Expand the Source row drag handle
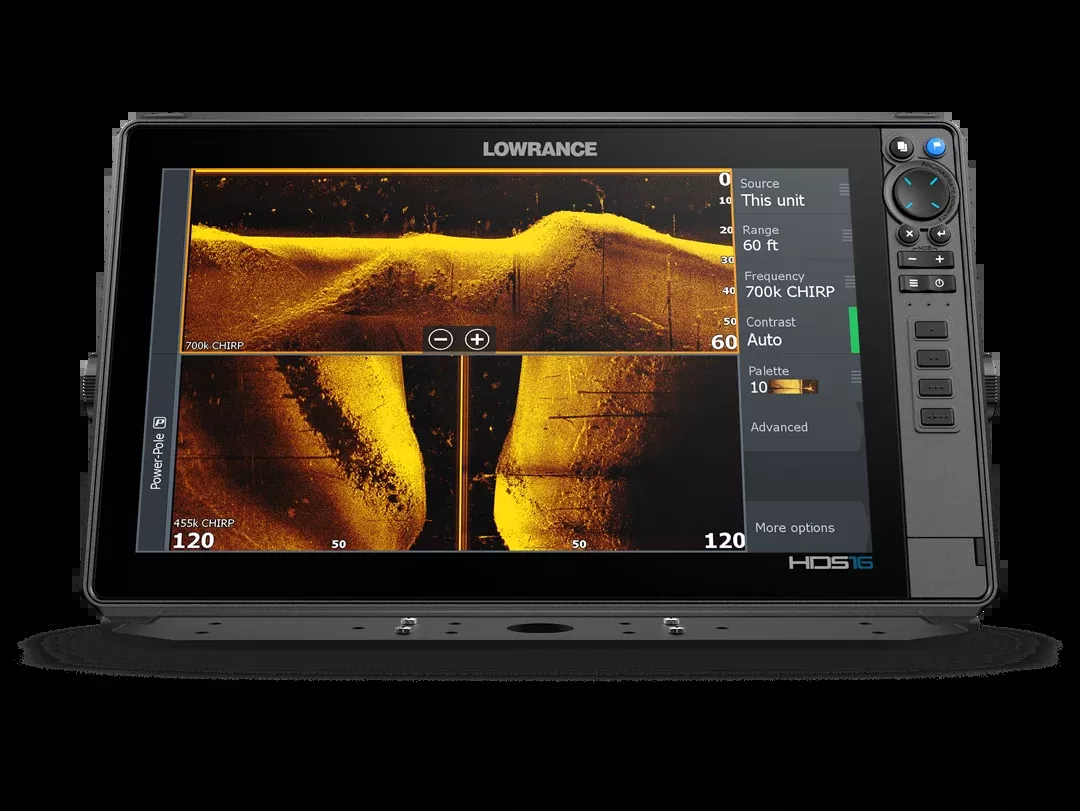 (844, 189)
